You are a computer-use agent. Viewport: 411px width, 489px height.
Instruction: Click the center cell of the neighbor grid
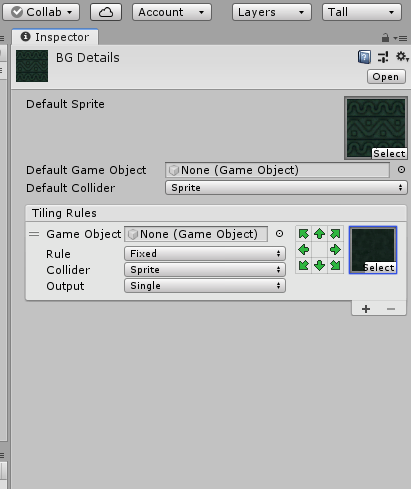point(319,250)
